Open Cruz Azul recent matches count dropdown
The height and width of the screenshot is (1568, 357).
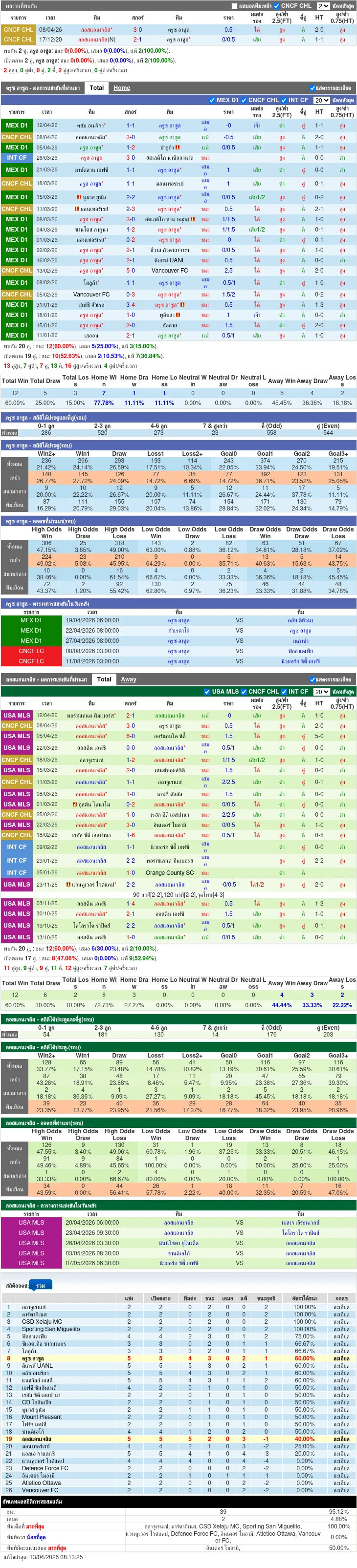[321, 101]
